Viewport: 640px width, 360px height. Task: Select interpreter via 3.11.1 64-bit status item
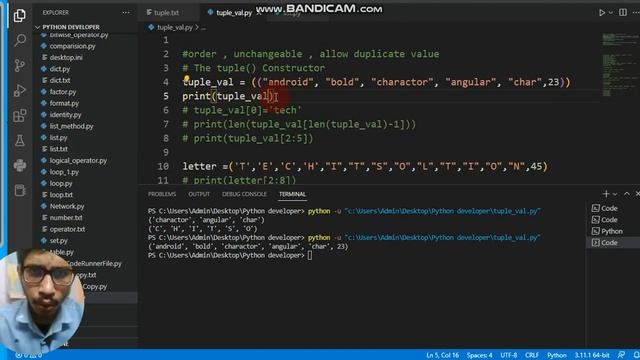(592, 355)
